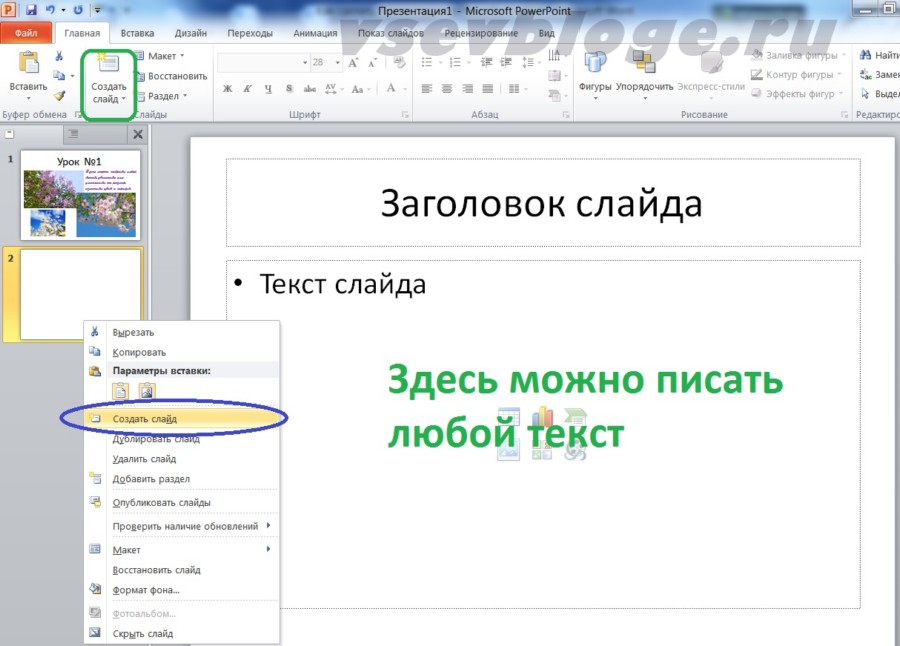Click the Создать слайд ribbon button icon
The width and height of the screenshot is (900, 646).
click(108, 64)
